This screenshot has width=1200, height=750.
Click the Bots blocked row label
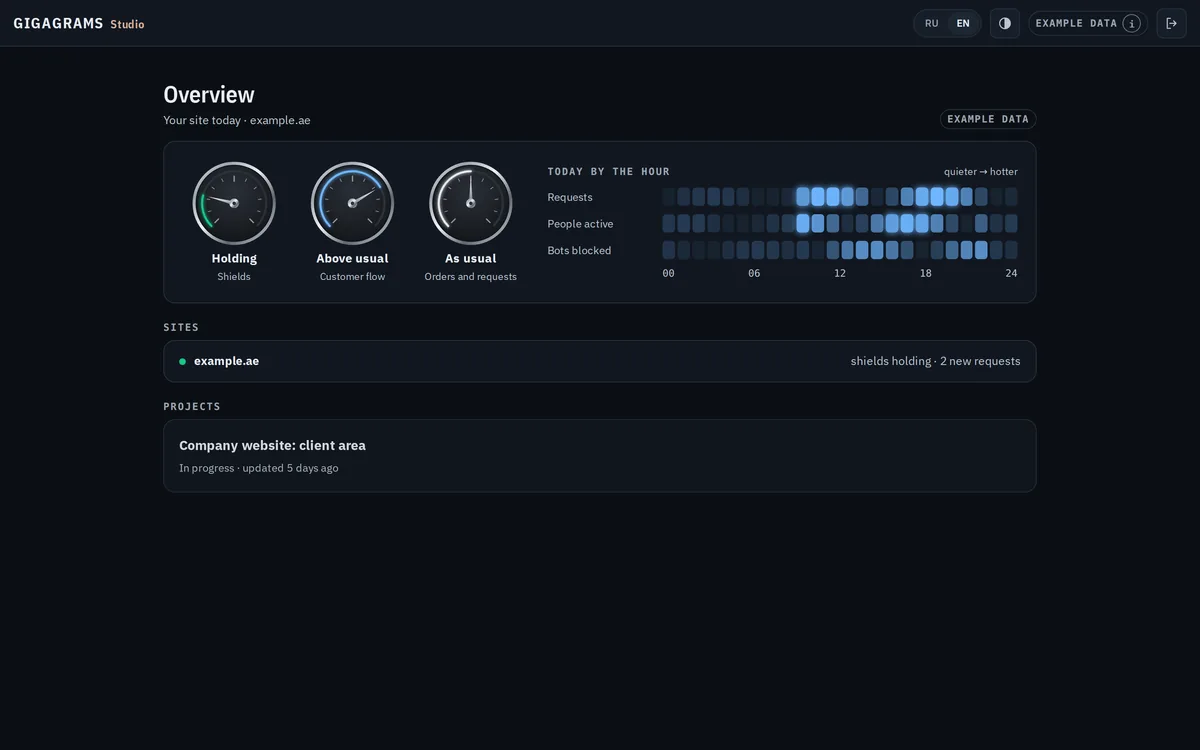[x=579, y=251]
